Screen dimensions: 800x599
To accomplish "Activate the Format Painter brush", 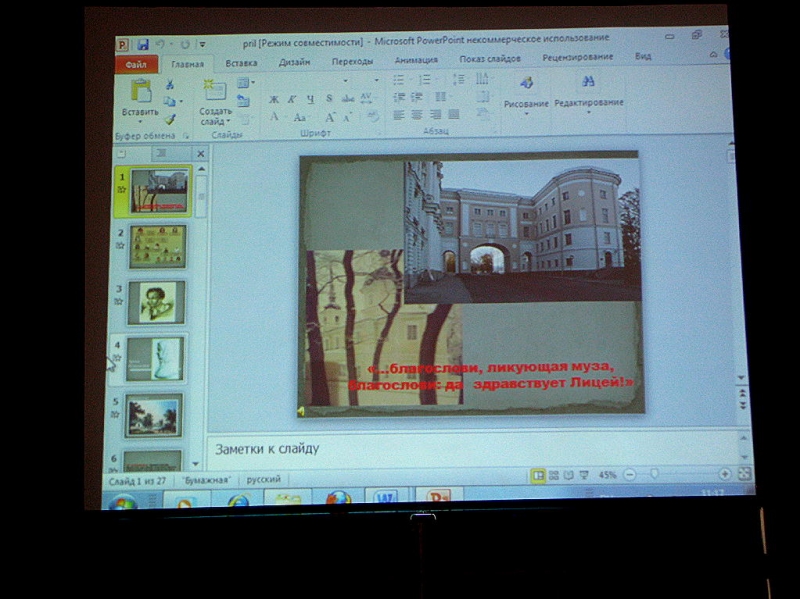I will [x=170, y=119].
